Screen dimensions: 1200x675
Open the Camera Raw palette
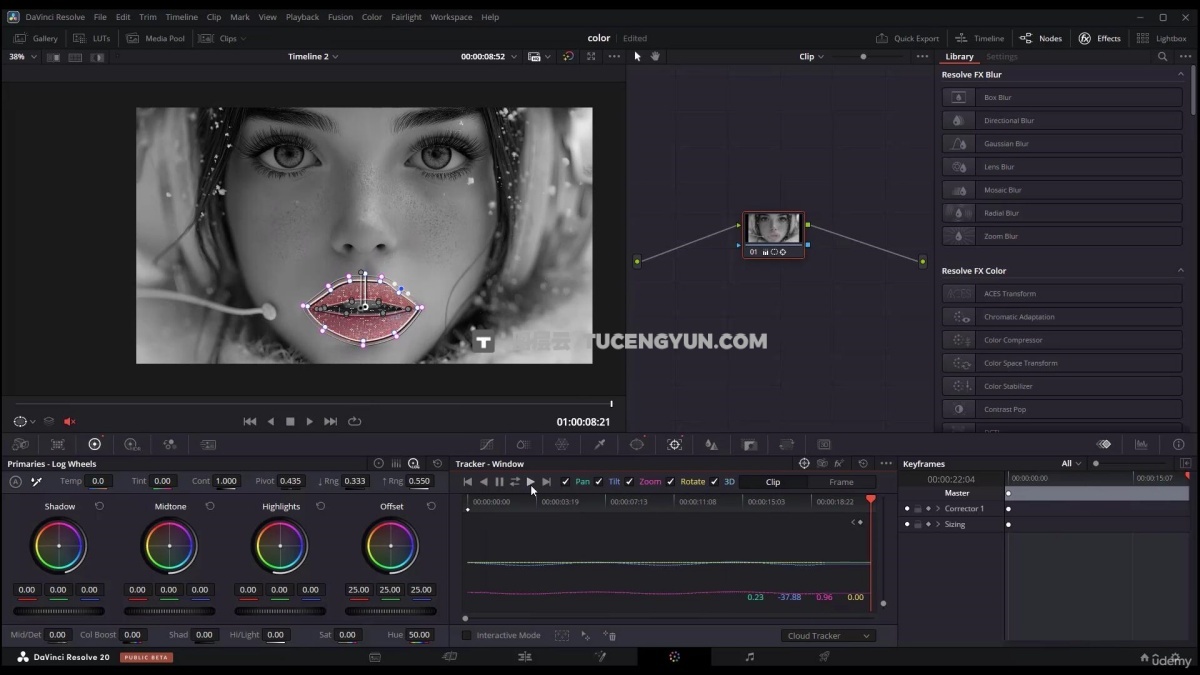(20, 444)
